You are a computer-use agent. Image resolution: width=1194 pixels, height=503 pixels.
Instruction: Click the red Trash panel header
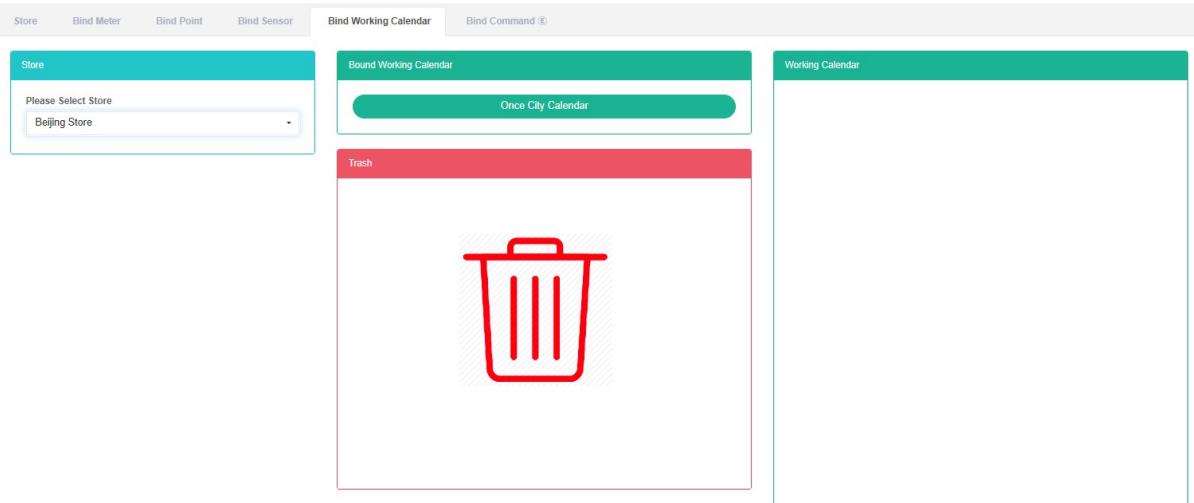(544, 163)
